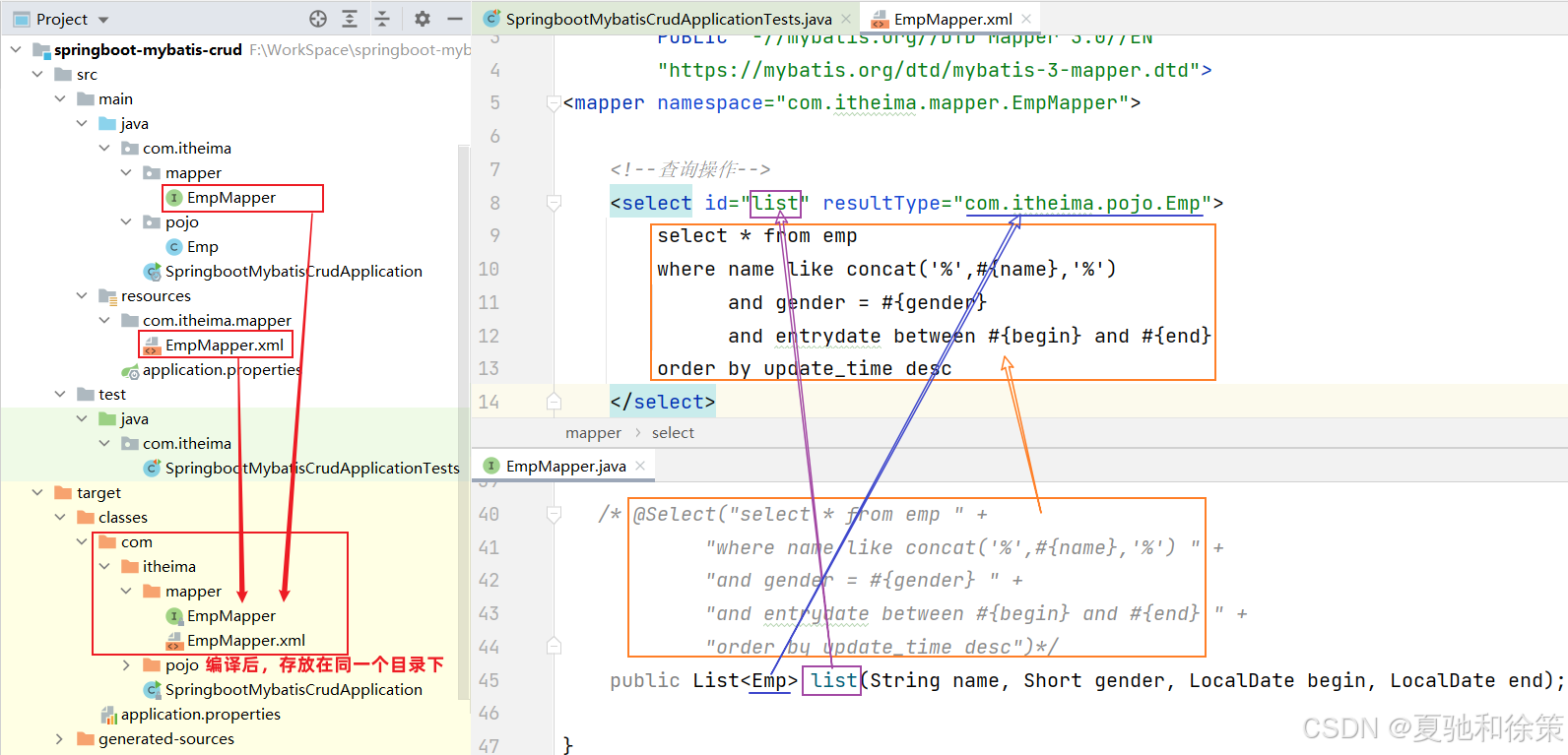The width and height of the screenshot is (1568, 755).
Task: Click the fold toggle on mapper line 5
Action: (555, 102)
